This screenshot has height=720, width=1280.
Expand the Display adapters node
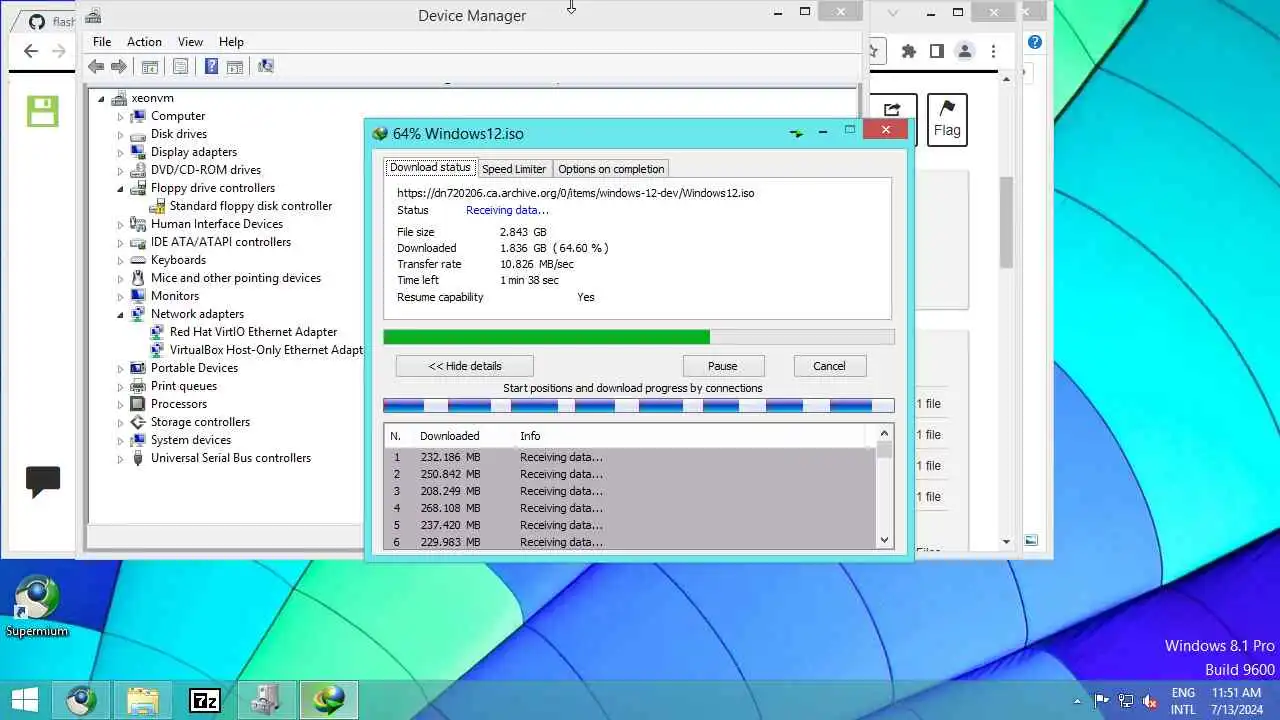(120, 152)
